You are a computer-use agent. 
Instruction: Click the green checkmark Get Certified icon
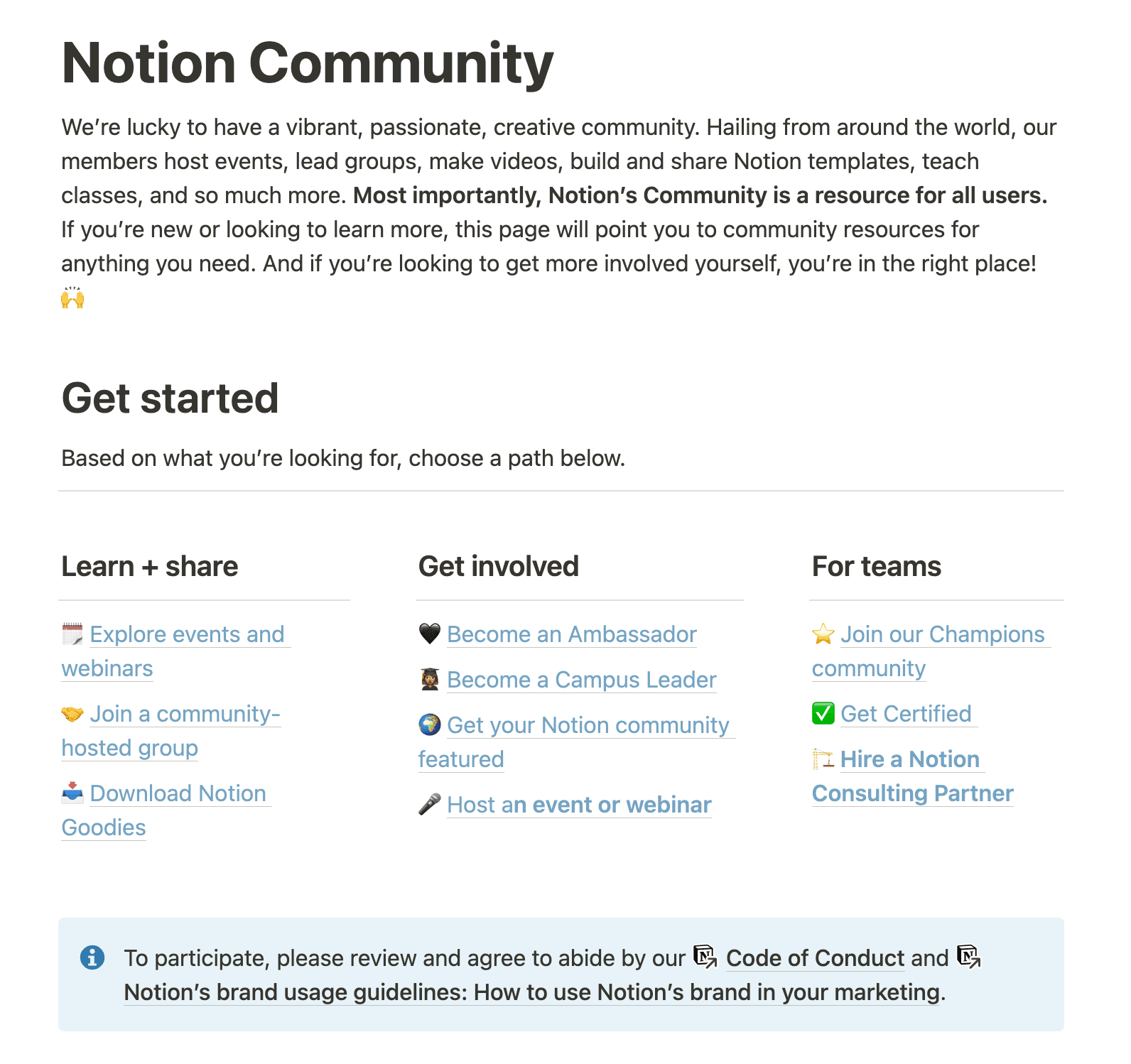coord(823,712)
